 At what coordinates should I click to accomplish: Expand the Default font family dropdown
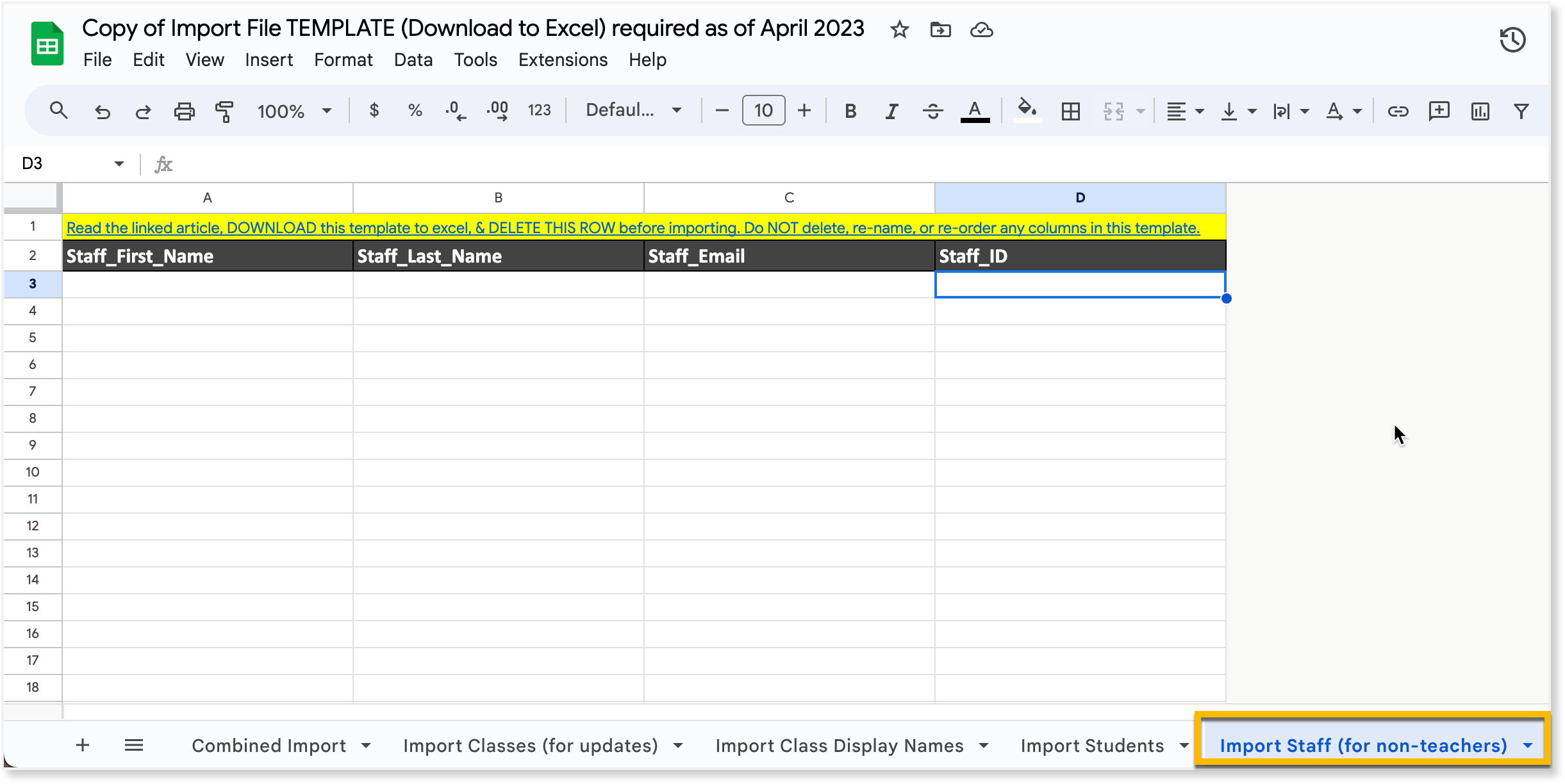[633, 111]
